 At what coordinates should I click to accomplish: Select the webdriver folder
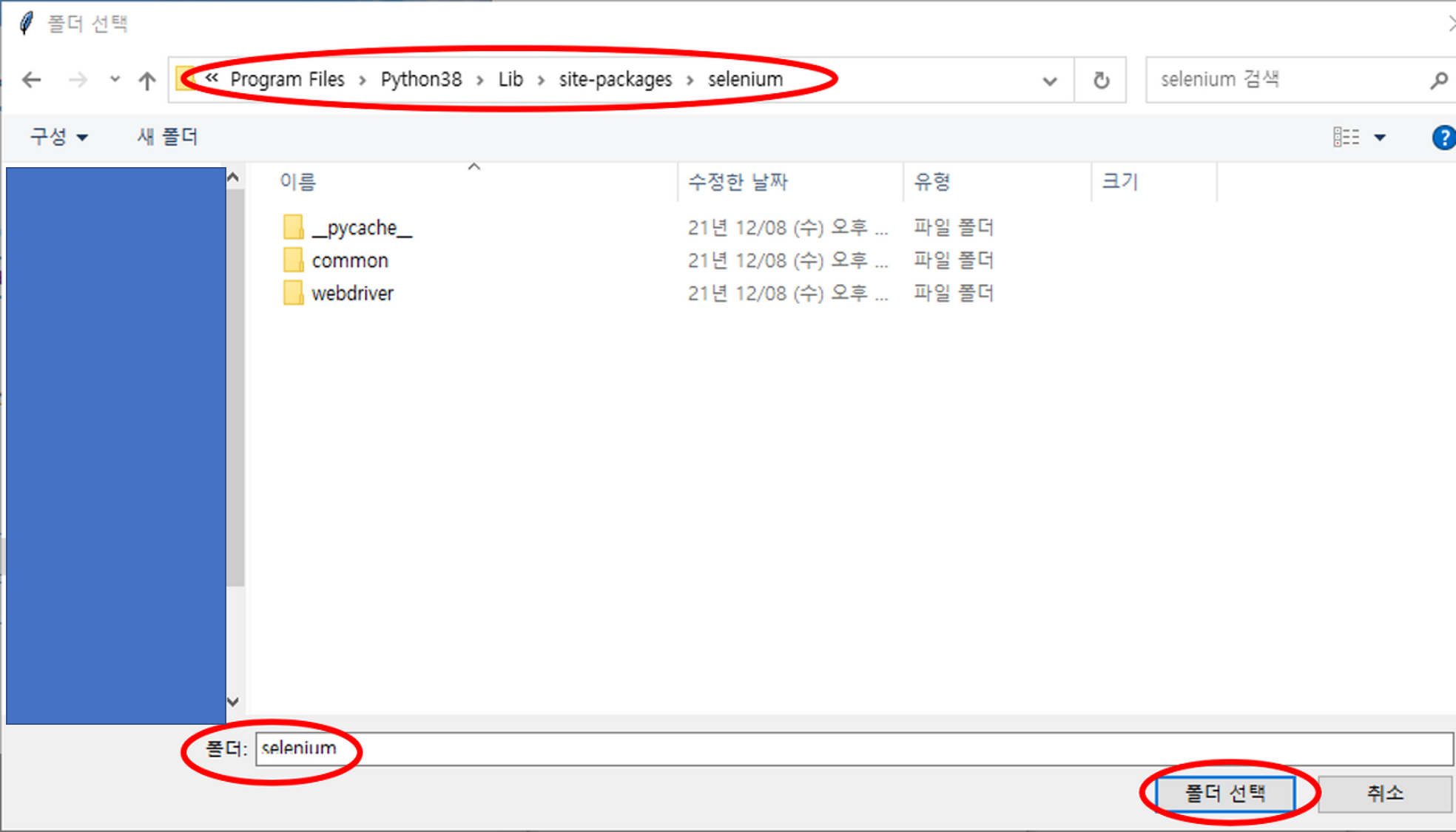352,294
